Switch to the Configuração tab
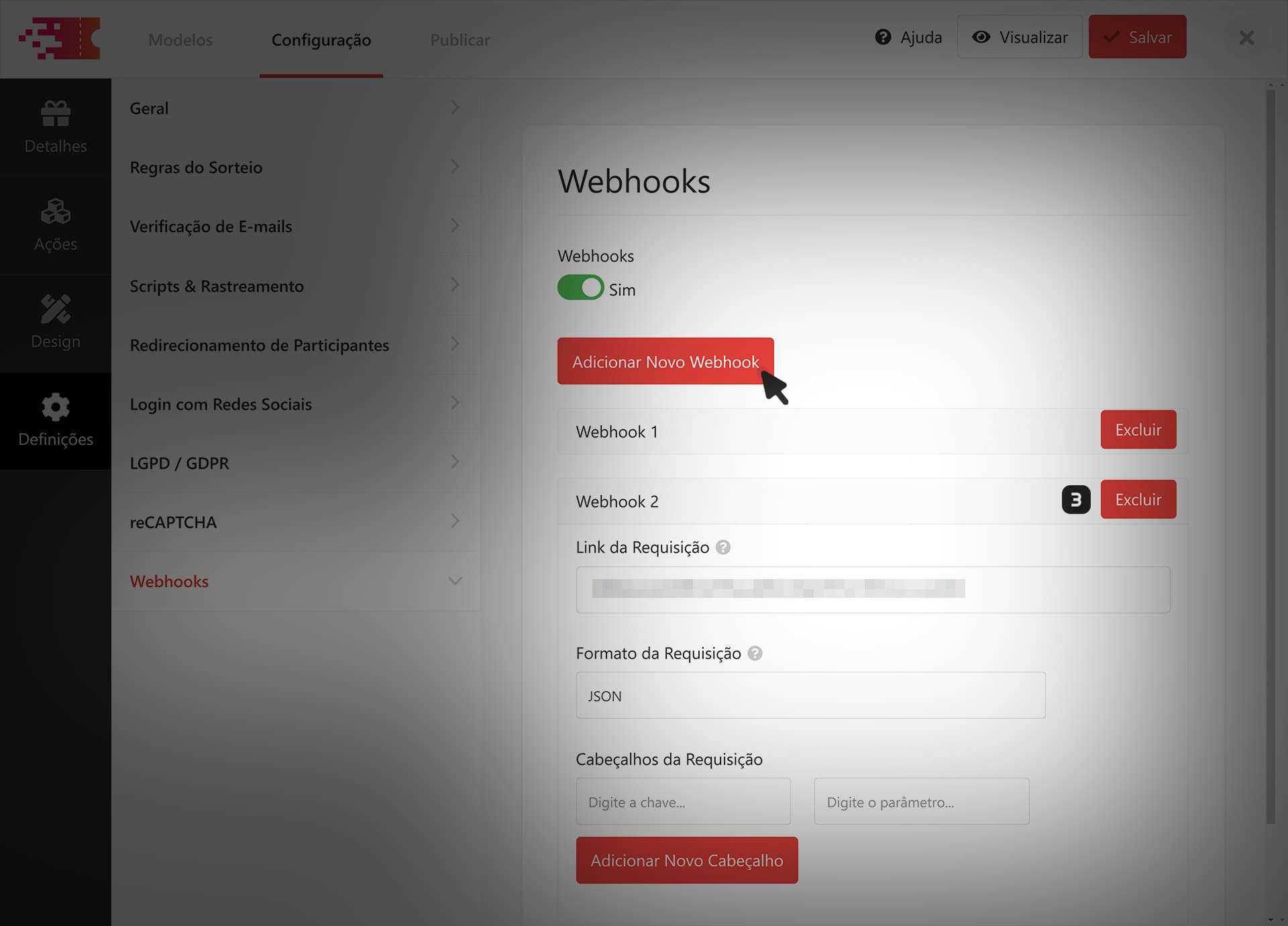Image resolution: width=1288 pixels, height=926 pixels. [321, 40]
